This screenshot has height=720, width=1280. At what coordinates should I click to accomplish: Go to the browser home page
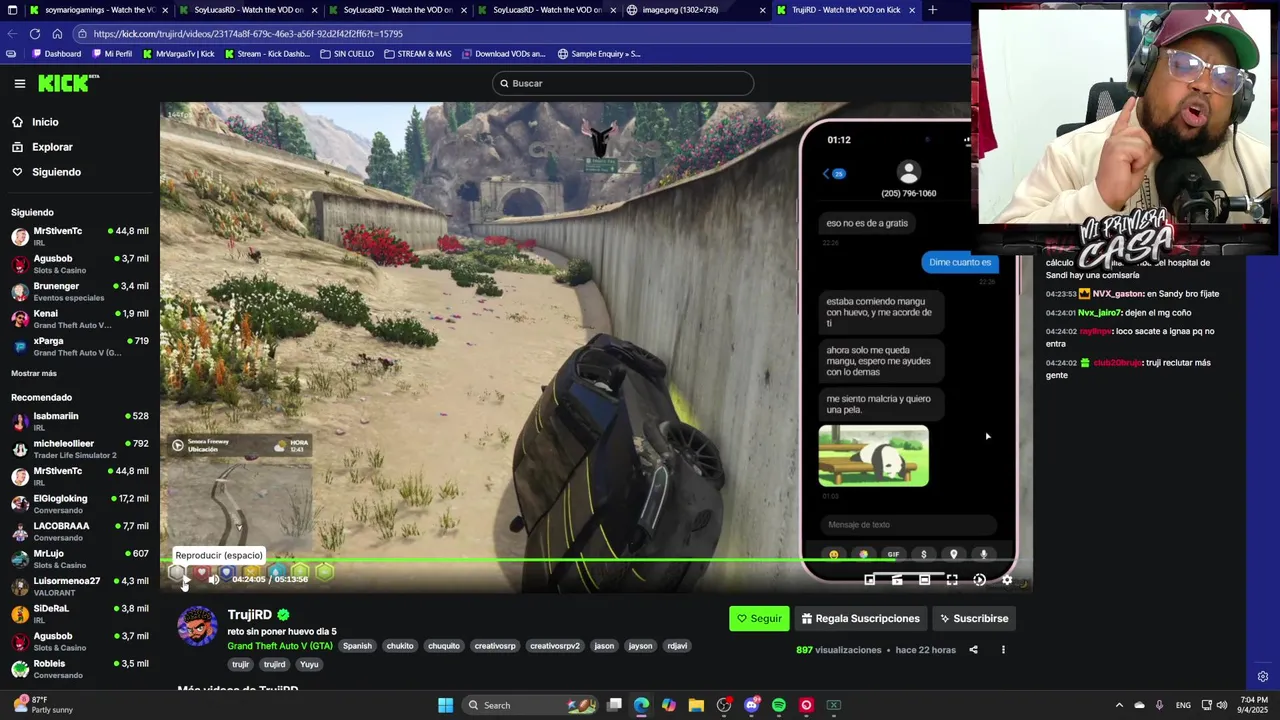click(x=57, y=34)
